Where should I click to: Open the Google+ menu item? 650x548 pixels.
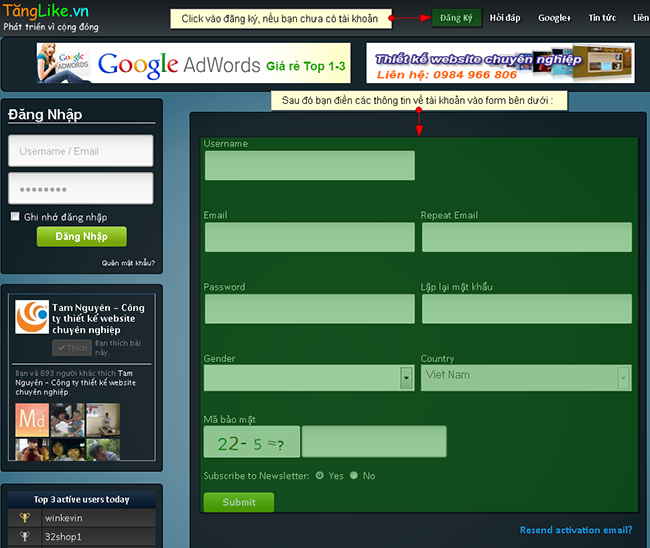tap(554, 18)
